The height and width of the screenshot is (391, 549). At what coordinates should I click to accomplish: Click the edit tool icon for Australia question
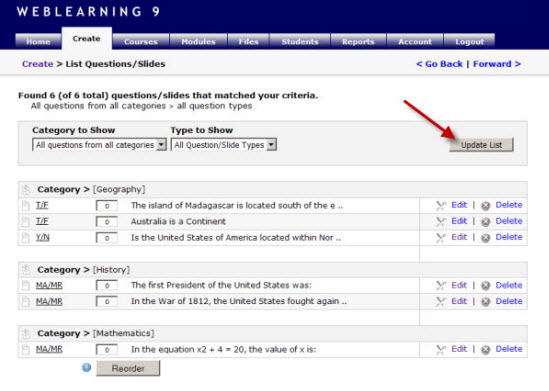441,222
